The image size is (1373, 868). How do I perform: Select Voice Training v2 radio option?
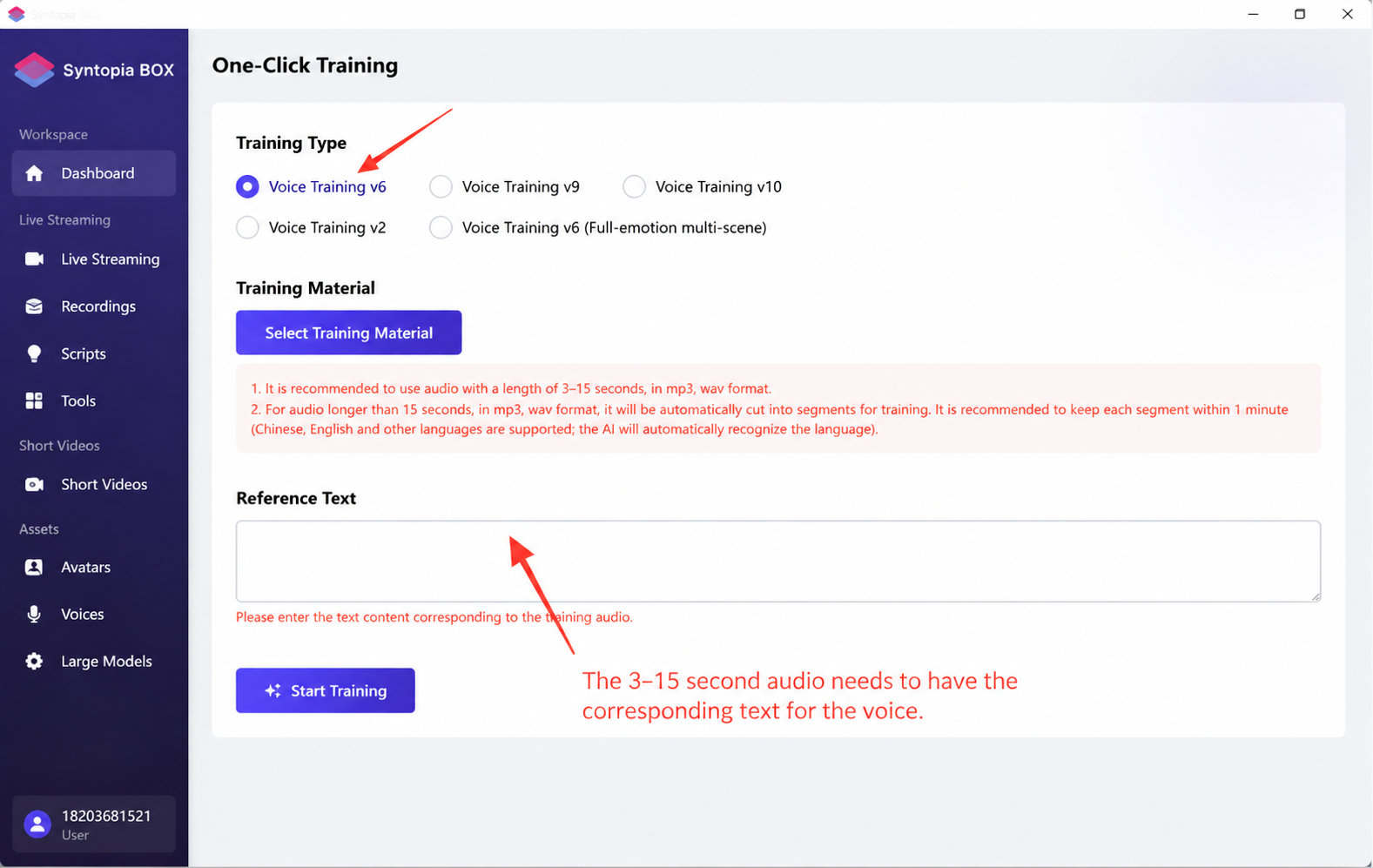pyautogui.click(x=247, y=227)
